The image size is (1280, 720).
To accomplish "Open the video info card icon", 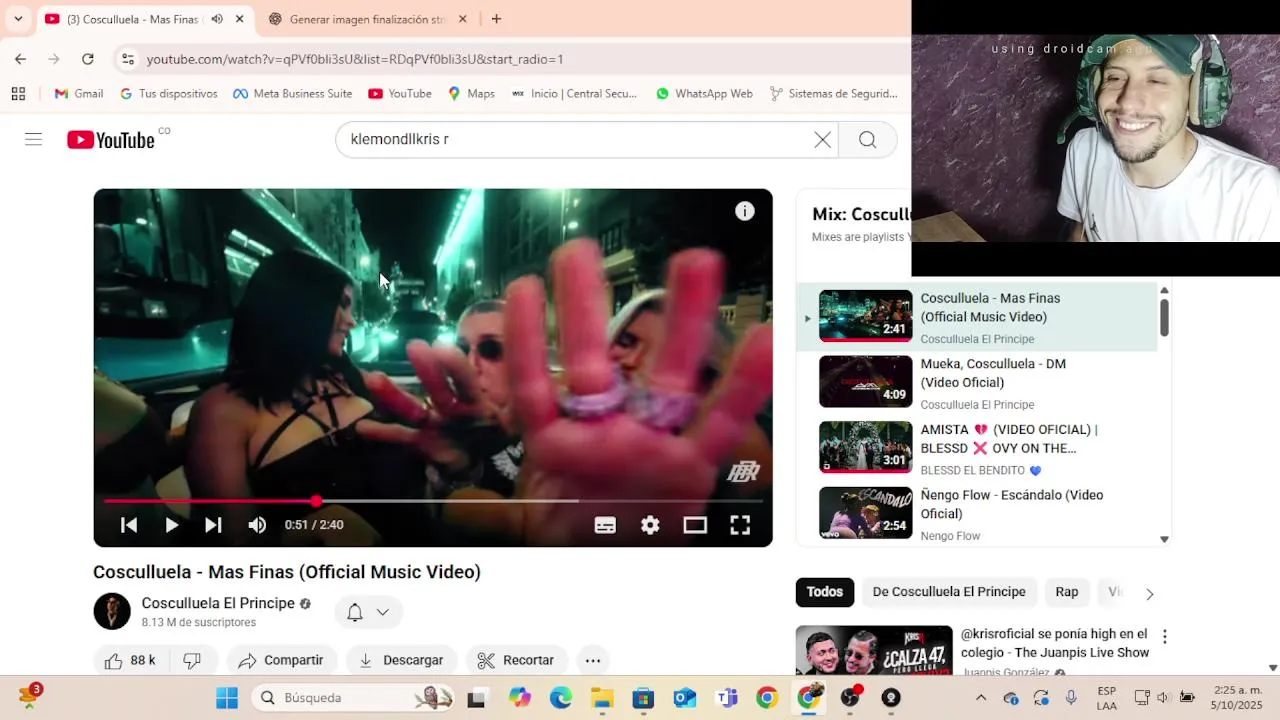I will coord(745,211).
